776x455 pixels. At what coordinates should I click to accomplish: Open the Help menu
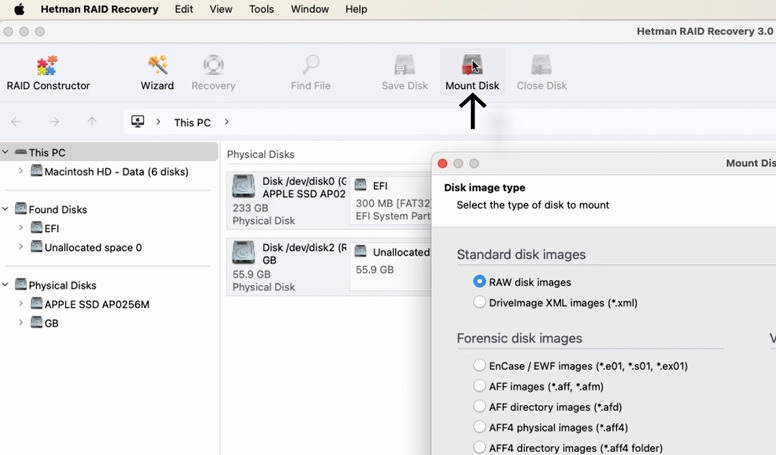[356, 9]
